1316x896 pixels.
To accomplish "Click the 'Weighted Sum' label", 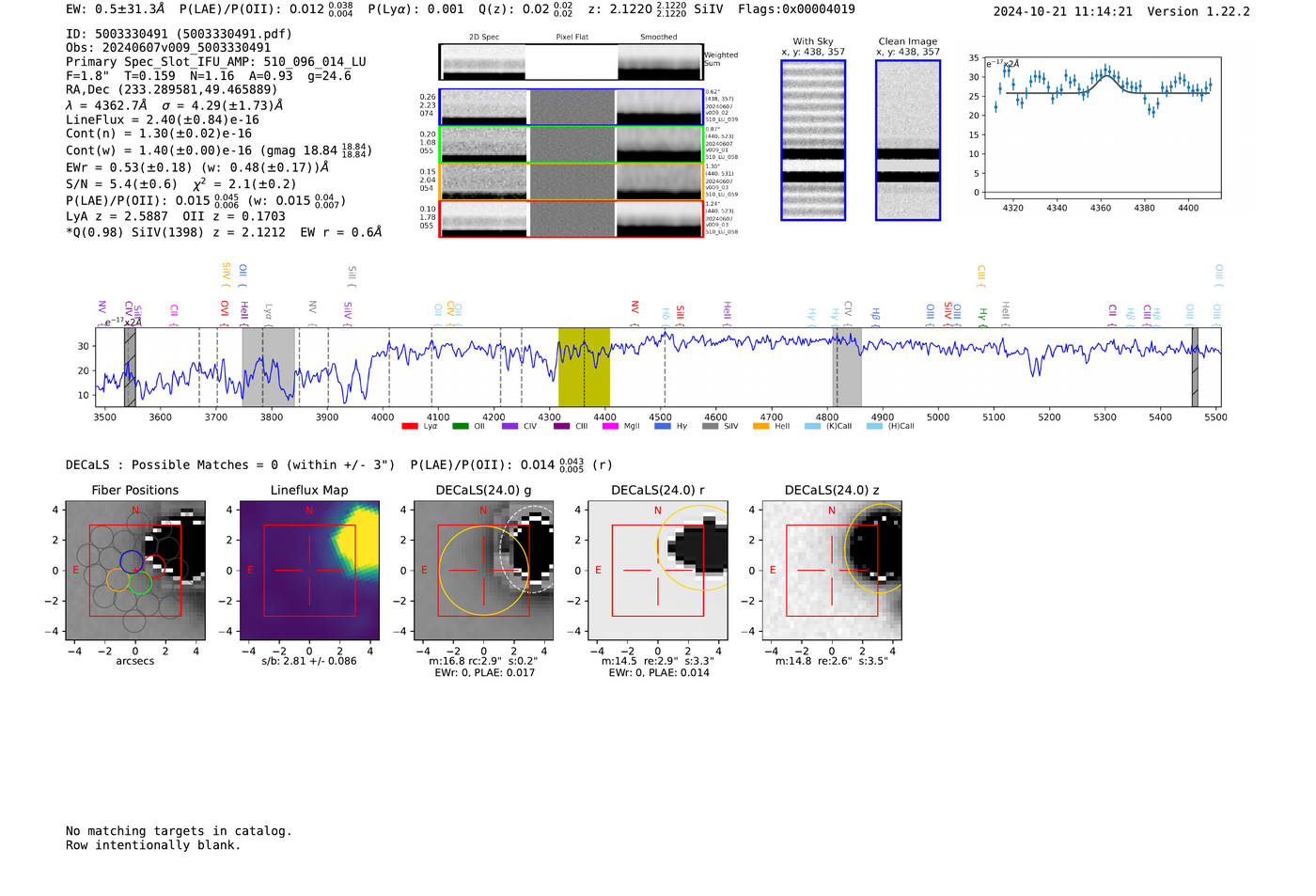I will tap(721, 59).
